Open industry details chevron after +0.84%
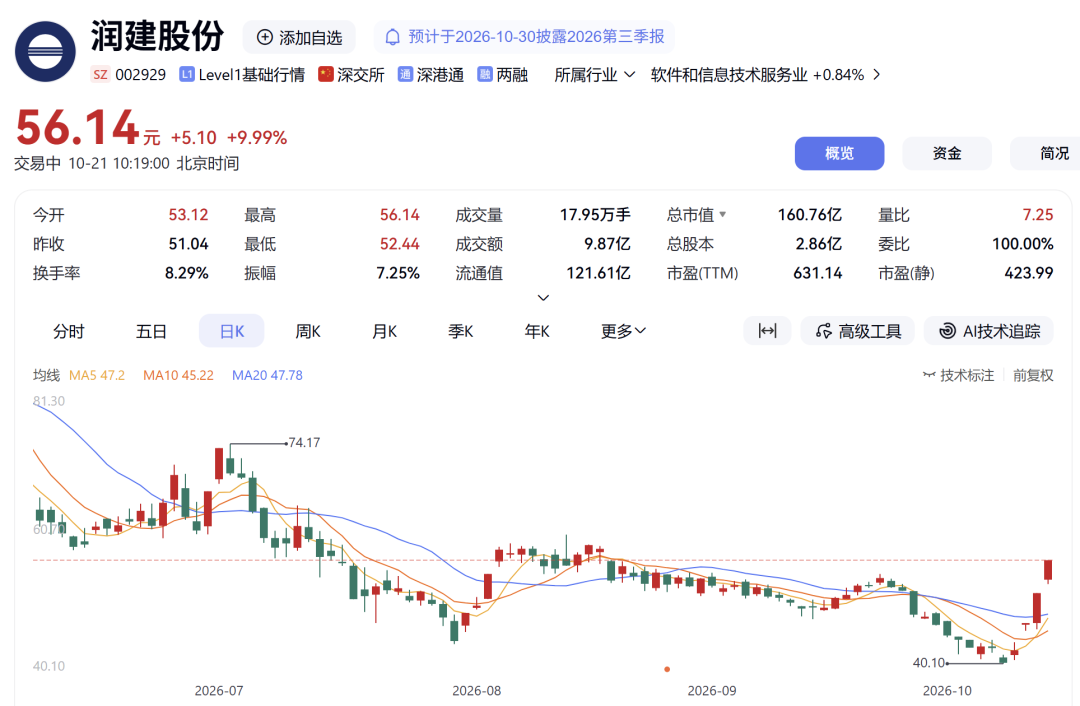1080x706 pixels. (876, 74)
